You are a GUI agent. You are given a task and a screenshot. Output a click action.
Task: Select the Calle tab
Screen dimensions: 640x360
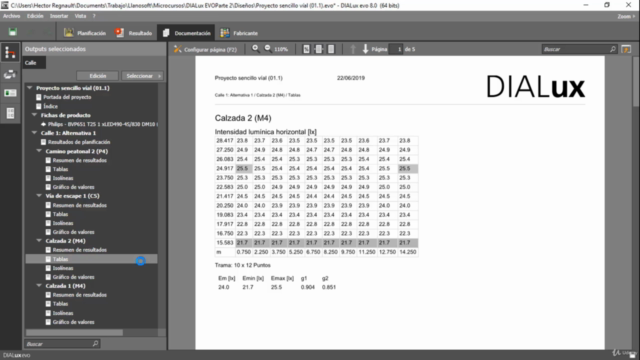(x=34, y=62)
